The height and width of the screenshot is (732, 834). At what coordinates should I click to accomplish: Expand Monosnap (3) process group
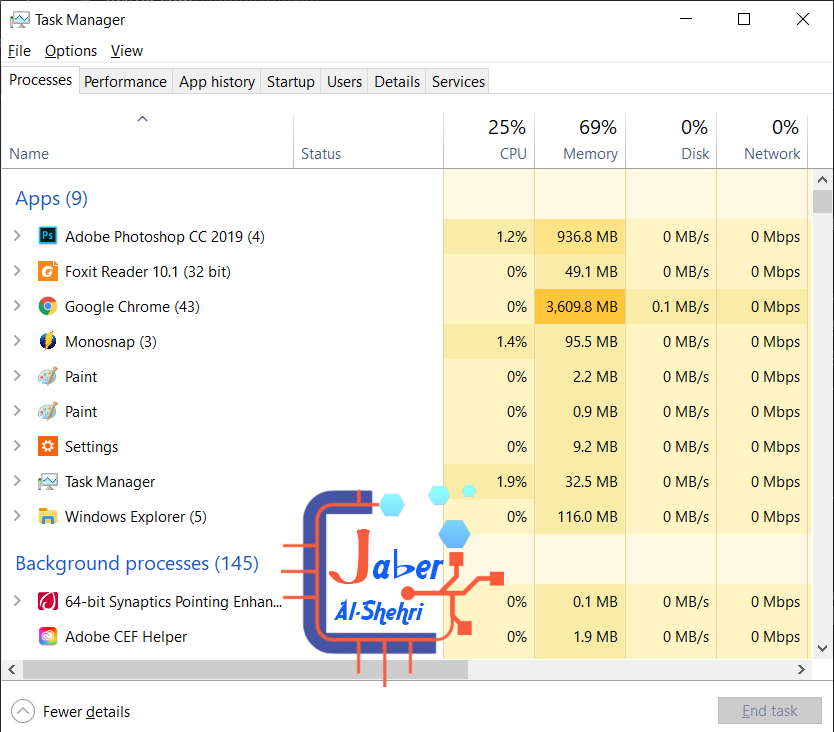(17, 341)
